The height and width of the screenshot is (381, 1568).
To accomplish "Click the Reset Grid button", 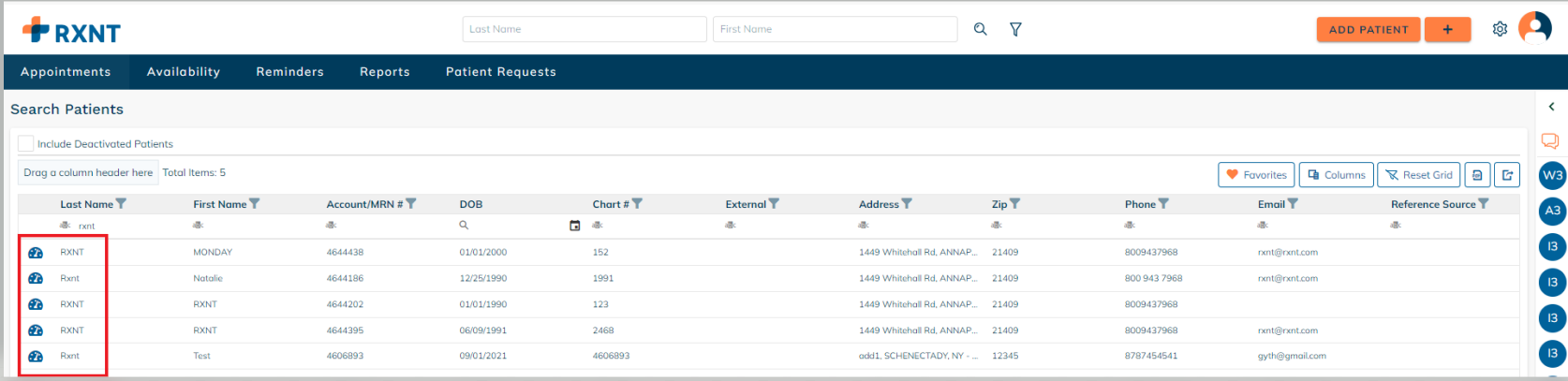I will 1418,175.
